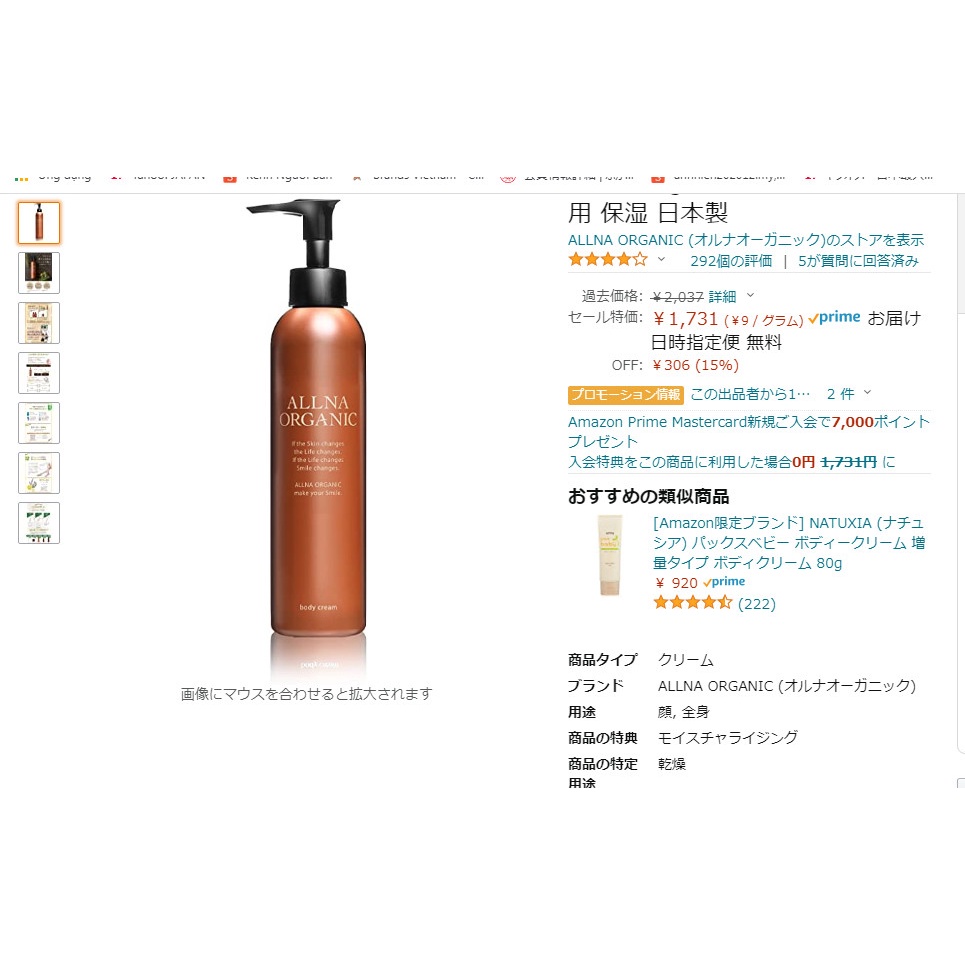965x965 pixels.
Task: Expand the star rating dropdown arrow
Action: tap(661, 259)
